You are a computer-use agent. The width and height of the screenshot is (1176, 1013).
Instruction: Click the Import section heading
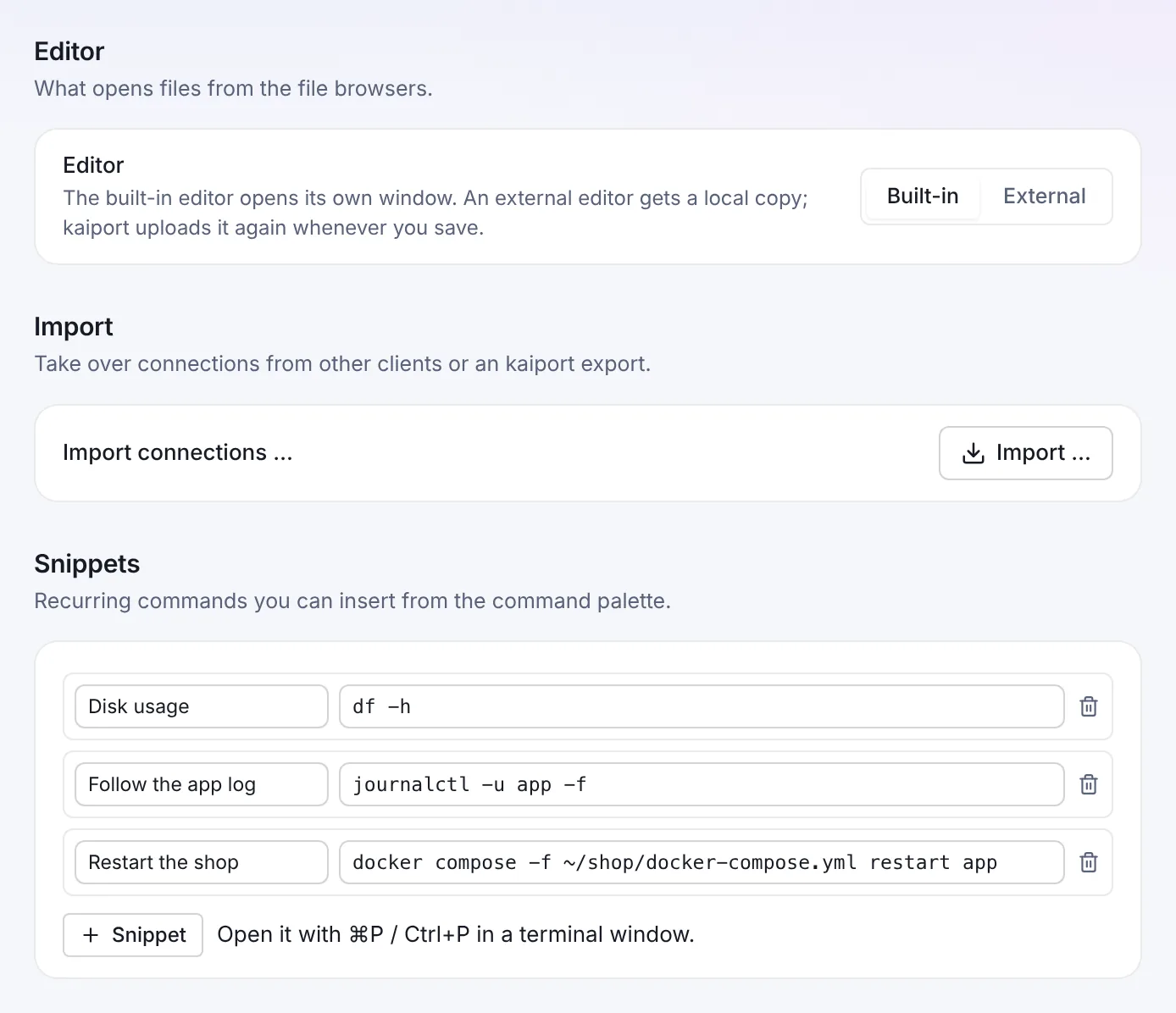pyautogui.click(x=74, y=327)
